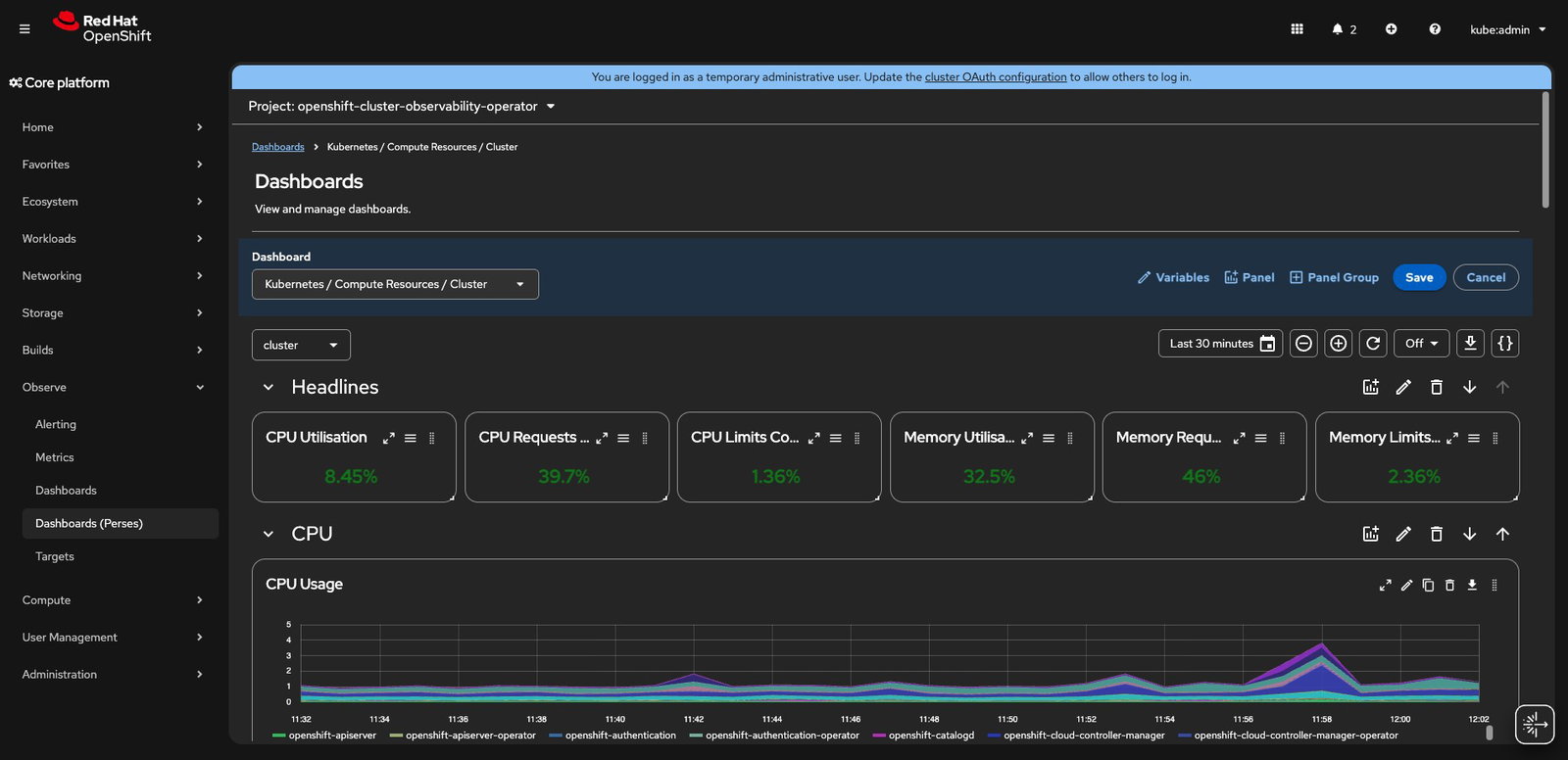Select Dashboards (Perses) menu item
The image size is (1568, 760).
pyautogui.click(x=120, y=523)
